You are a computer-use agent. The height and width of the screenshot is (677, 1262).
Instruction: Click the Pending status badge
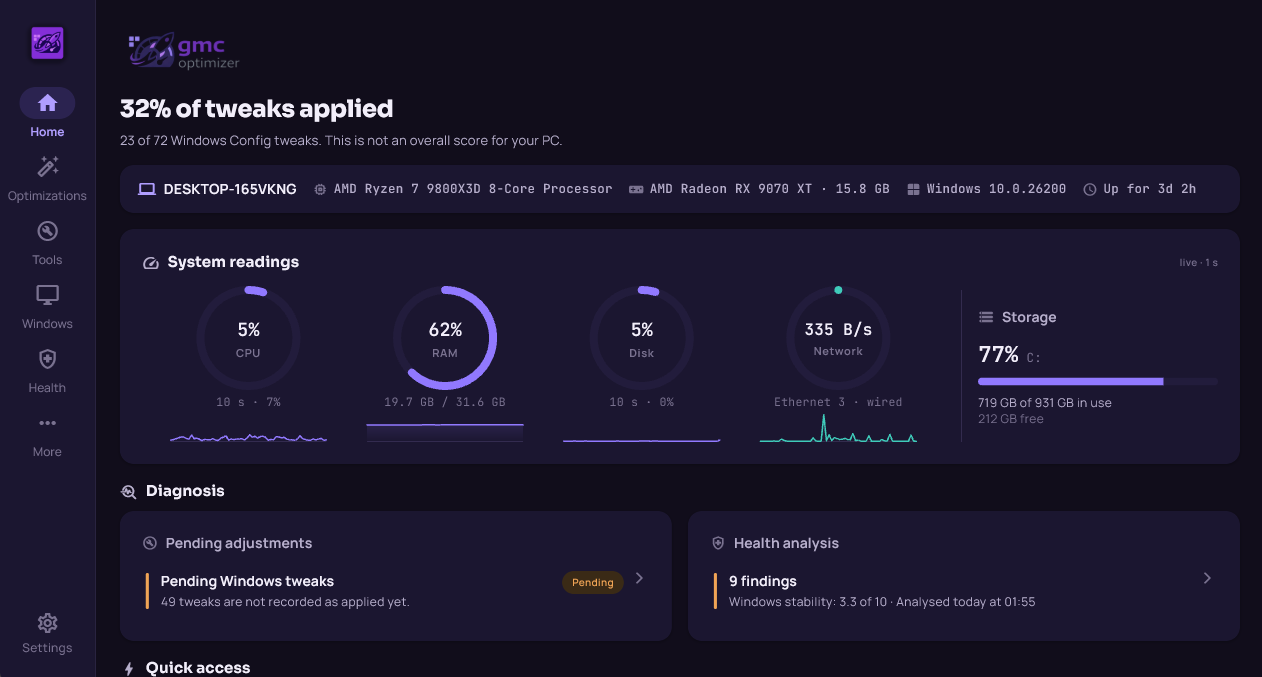[x=593, y=582]
